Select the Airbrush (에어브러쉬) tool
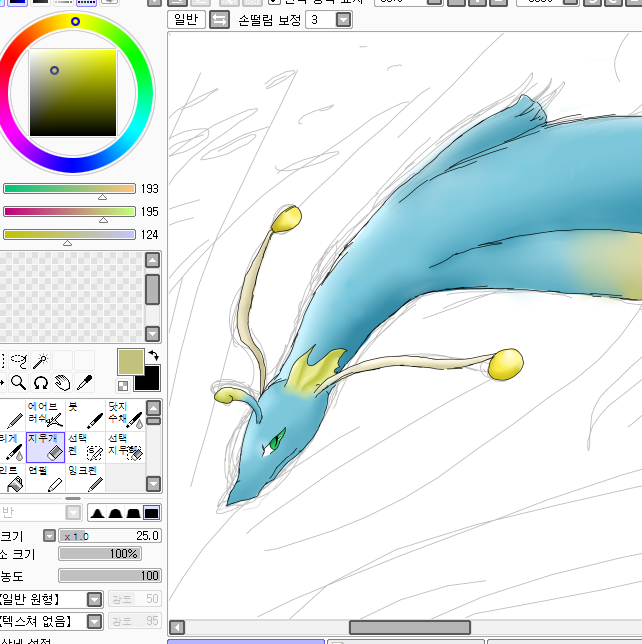Image resolution: width=642 pixels, height=644 pixels. point(46,414)
